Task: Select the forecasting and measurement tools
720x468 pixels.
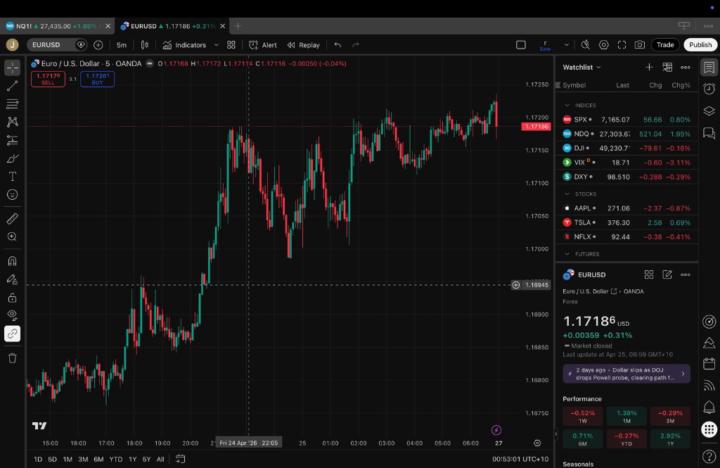Action: point(12,140)
